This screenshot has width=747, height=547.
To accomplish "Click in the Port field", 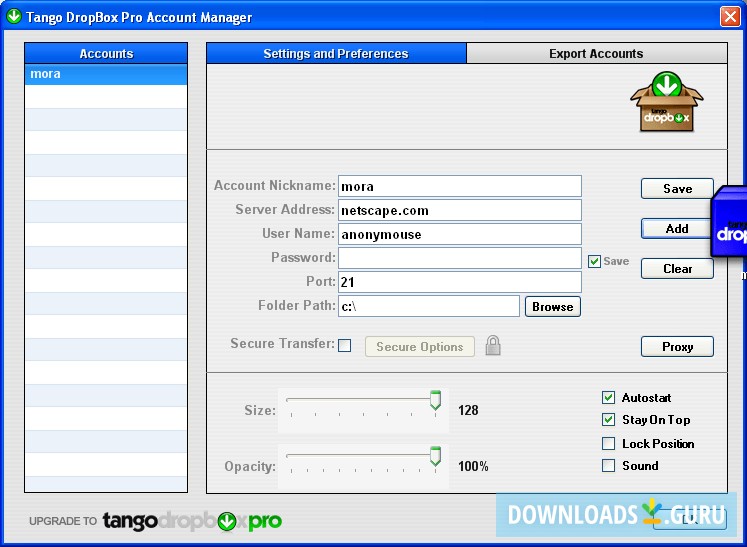I will (x=460, y=282).
